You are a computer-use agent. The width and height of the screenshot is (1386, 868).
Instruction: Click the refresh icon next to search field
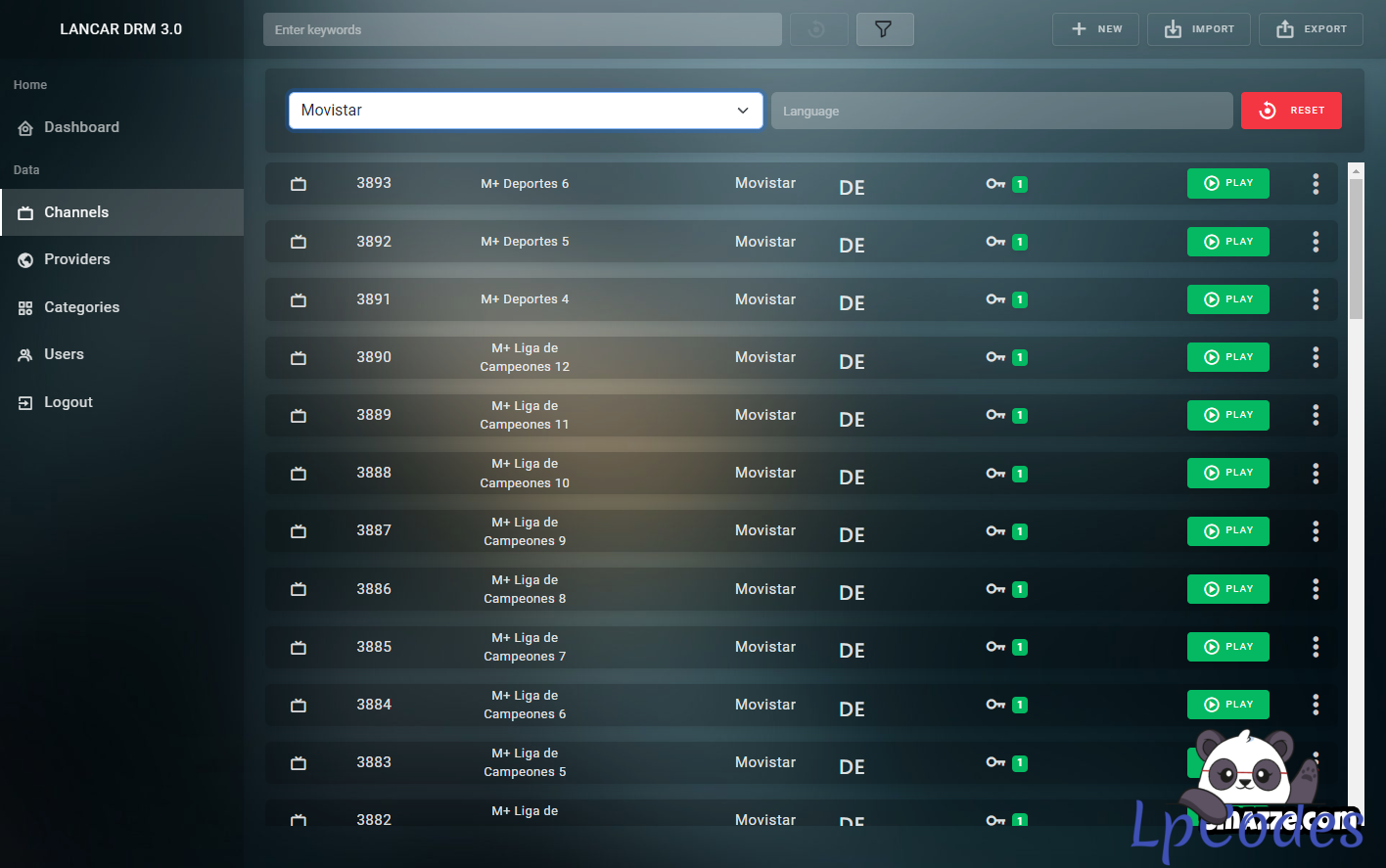[815, 29]
